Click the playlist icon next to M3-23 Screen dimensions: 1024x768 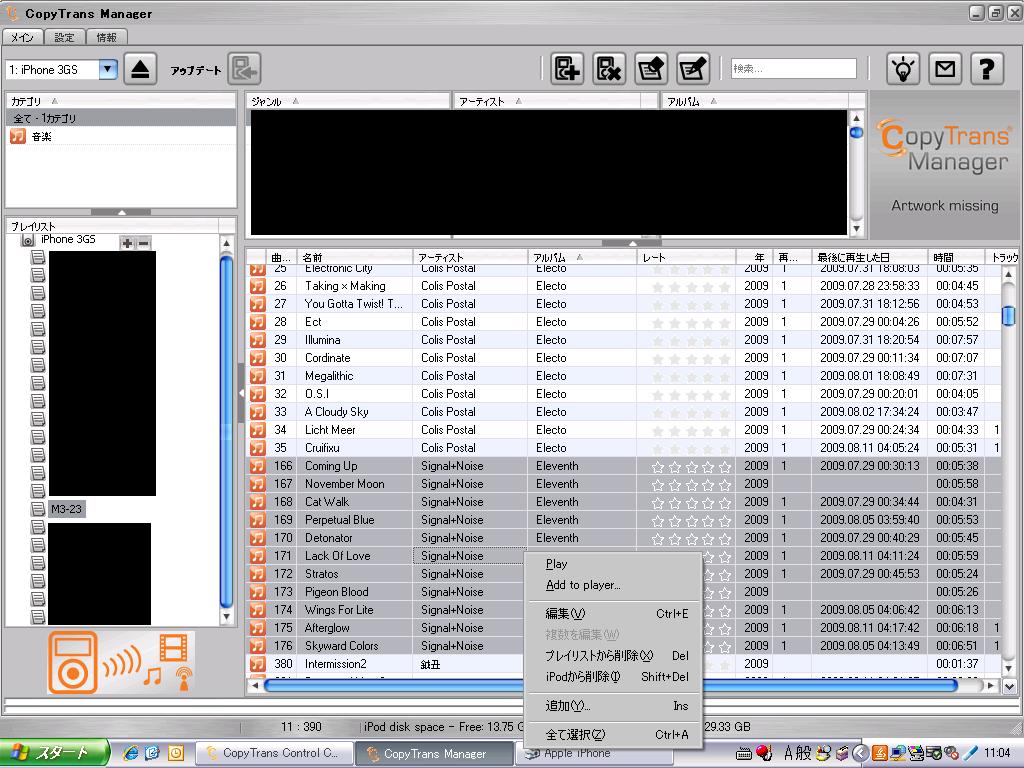[x=38, y=508]
